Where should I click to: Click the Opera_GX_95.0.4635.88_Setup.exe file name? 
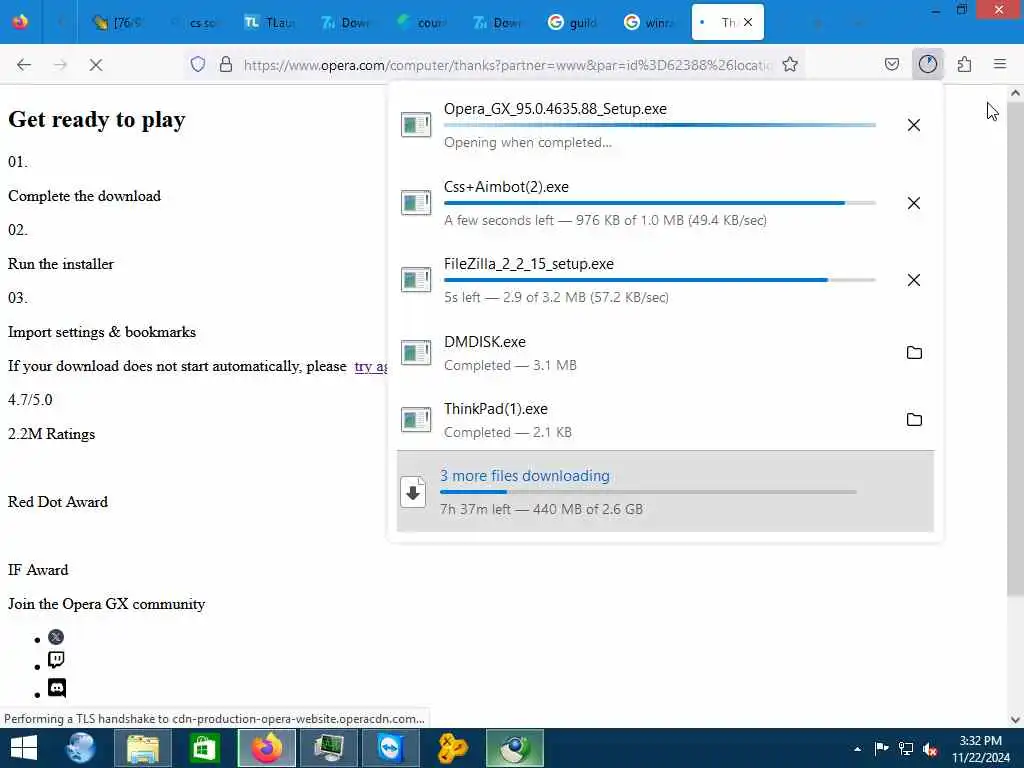click(x=555, y=108)
